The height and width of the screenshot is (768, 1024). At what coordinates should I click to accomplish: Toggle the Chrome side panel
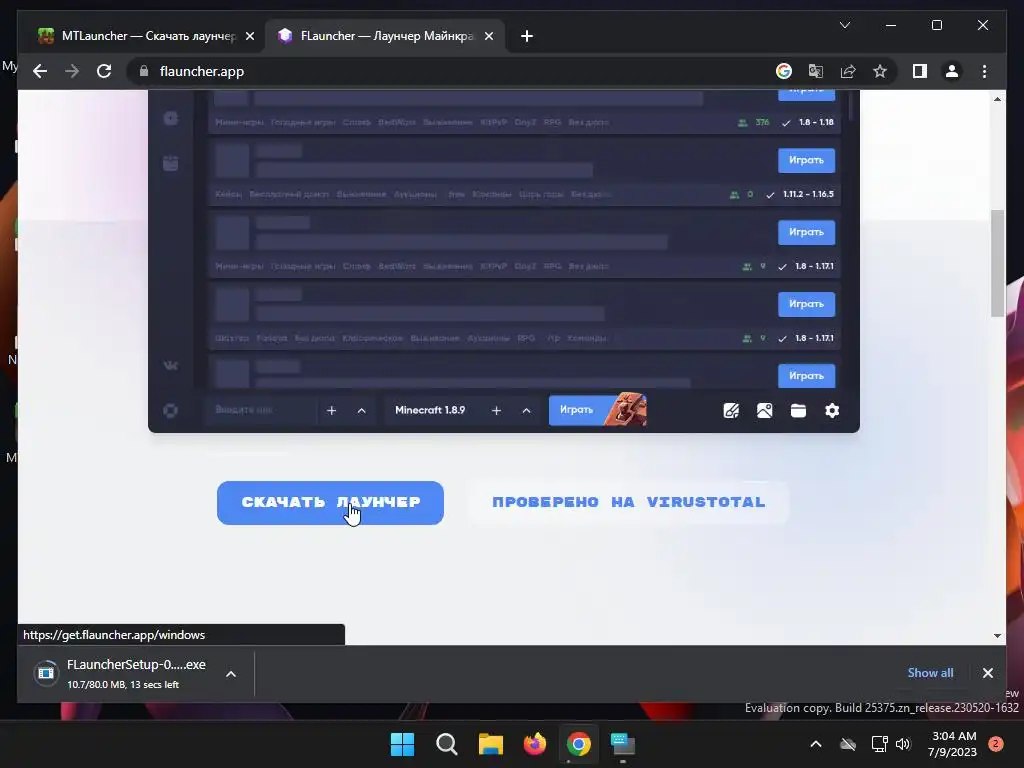pyautogui.click(x=920, y=71)
